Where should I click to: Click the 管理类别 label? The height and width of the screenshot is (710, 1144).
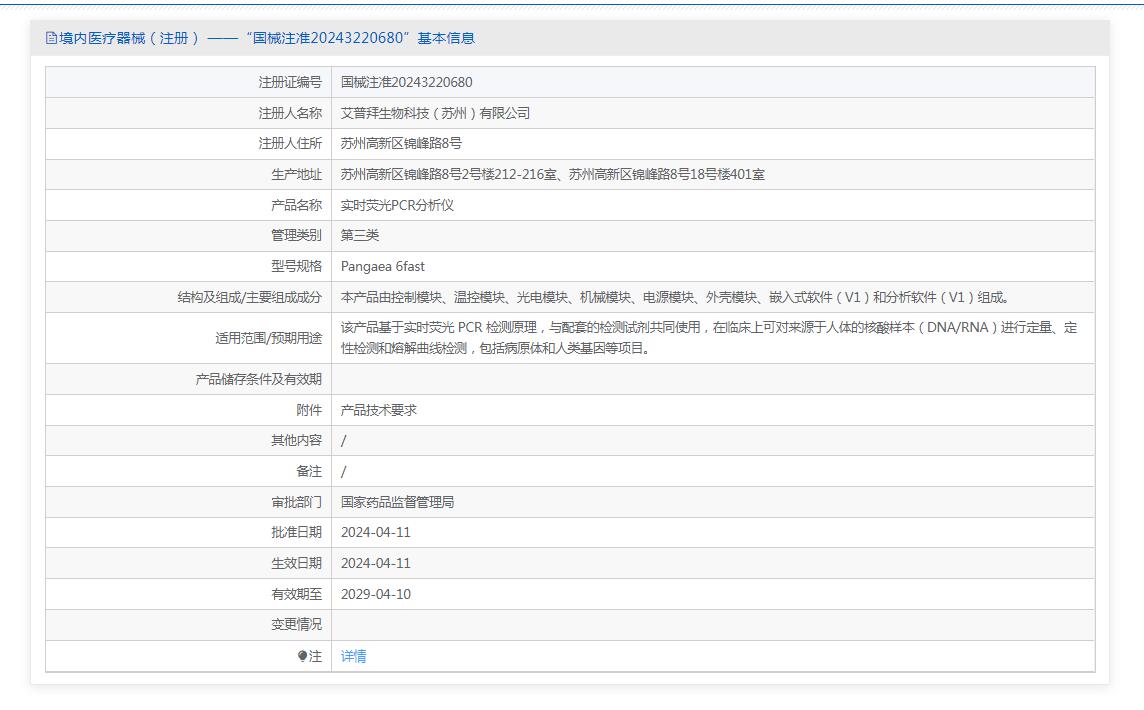tap(296, 236)
